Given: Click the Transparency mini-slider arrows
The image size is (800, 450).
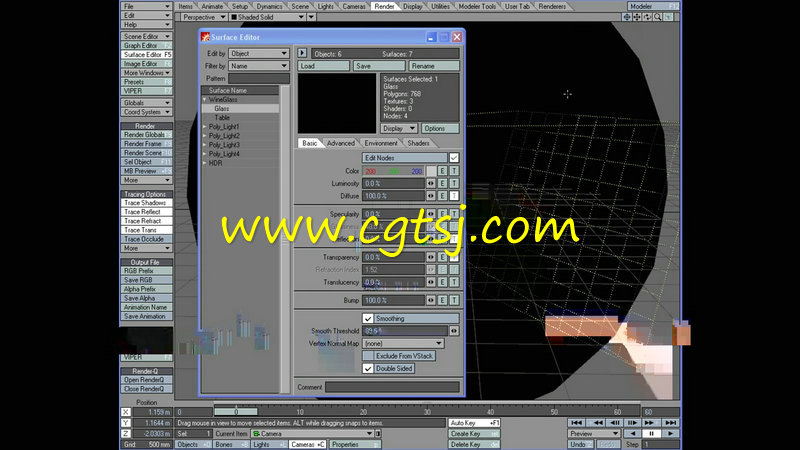Looking at the screenshot, I should [x=431, y=257].
